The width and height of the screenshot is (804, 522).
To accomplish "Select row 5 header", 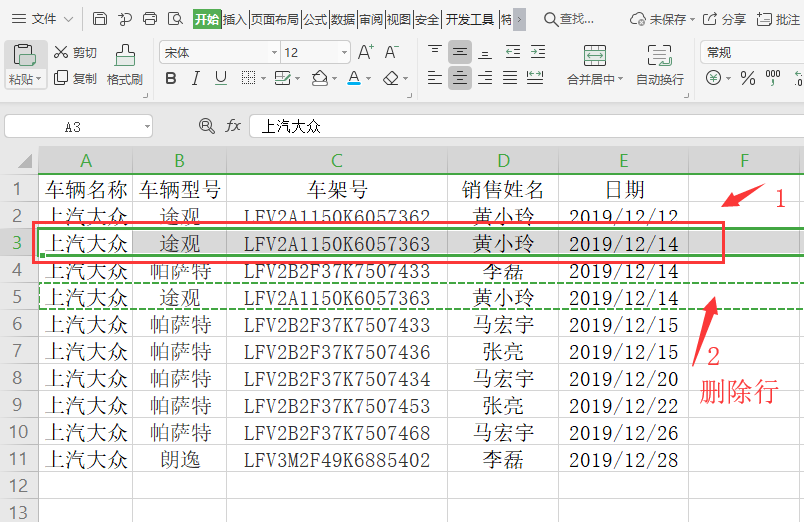I will point(18,297).
